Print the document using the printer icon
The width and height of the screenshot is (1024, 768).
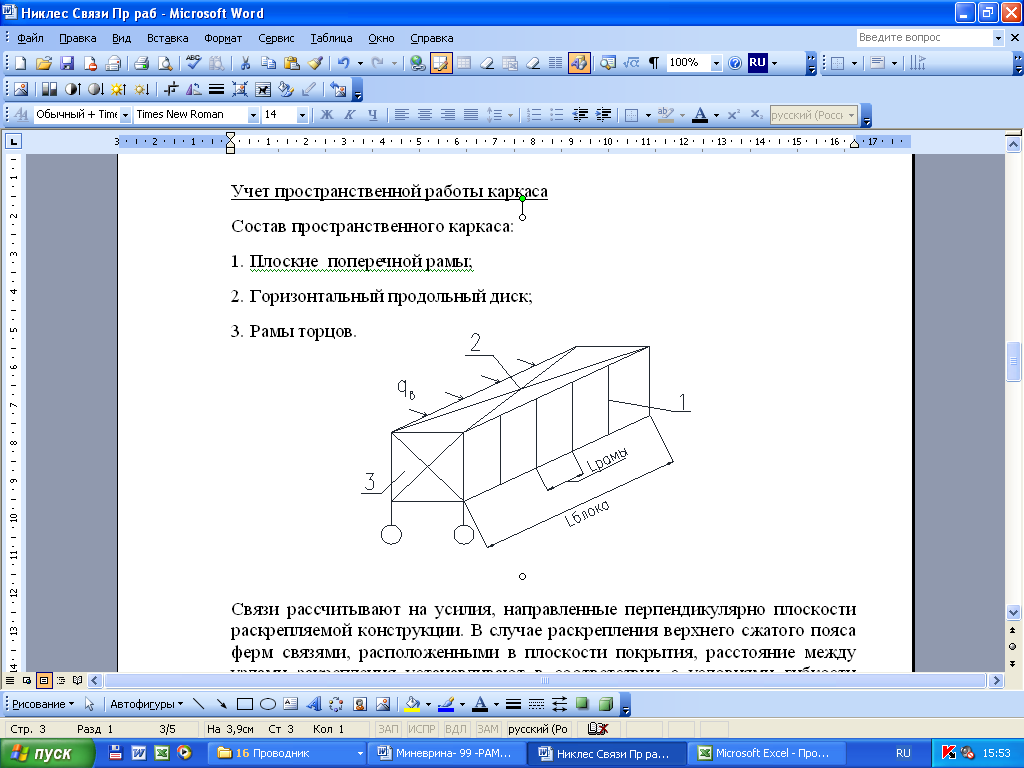[142, 63]
